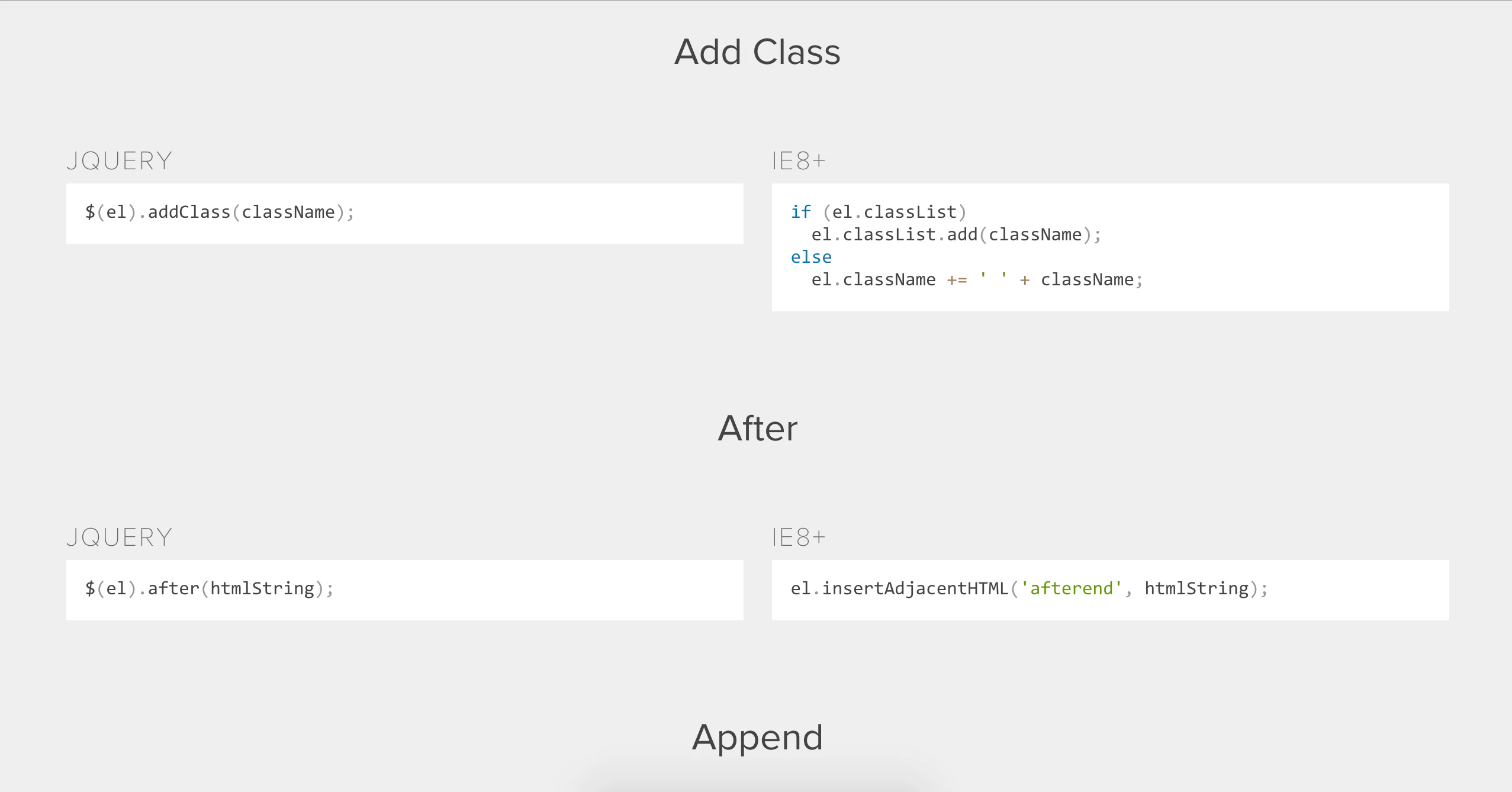Click the (el.classList) condition in the if statement
The height and width of the screenshot is (792, 1512).
[894, 212]
